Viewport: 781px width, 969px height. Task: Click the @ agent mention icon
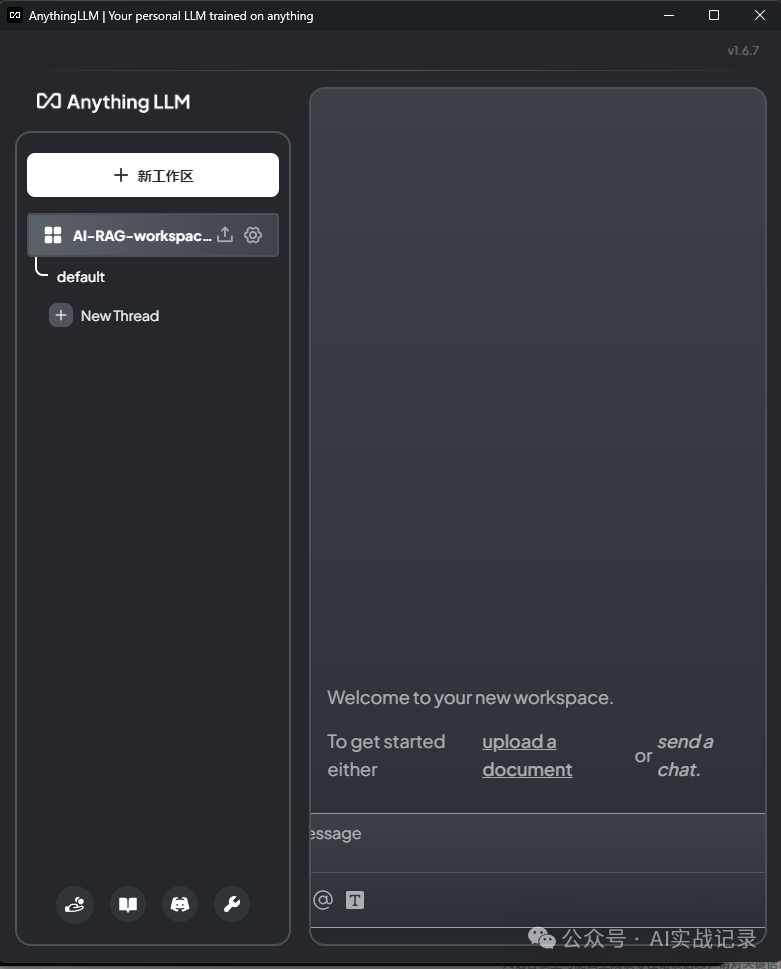pos(323,900)
